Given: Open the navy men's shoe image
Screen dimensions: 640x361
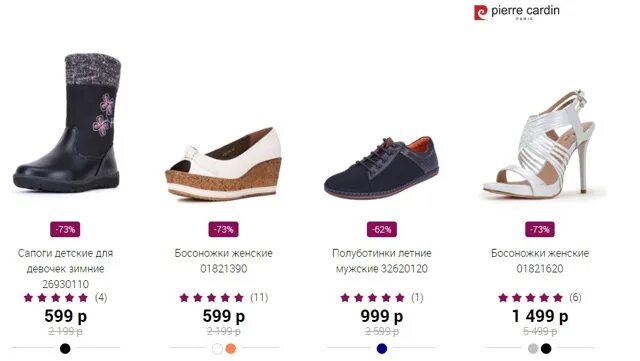Looking at the screenshot, I should tap(382, 168).
